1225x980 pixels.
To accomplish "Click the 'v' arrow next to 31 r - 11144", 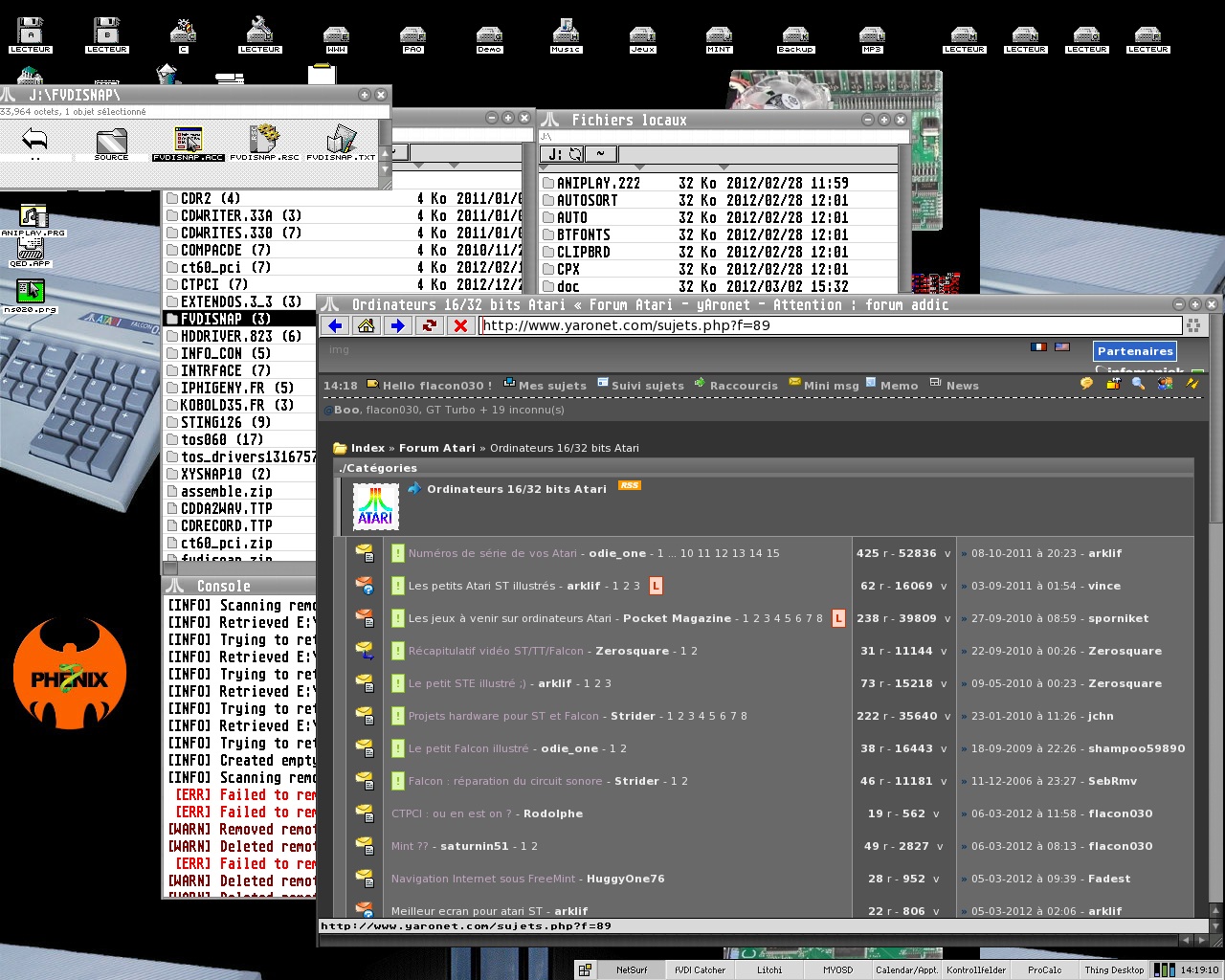I will [x=943, y=651].
